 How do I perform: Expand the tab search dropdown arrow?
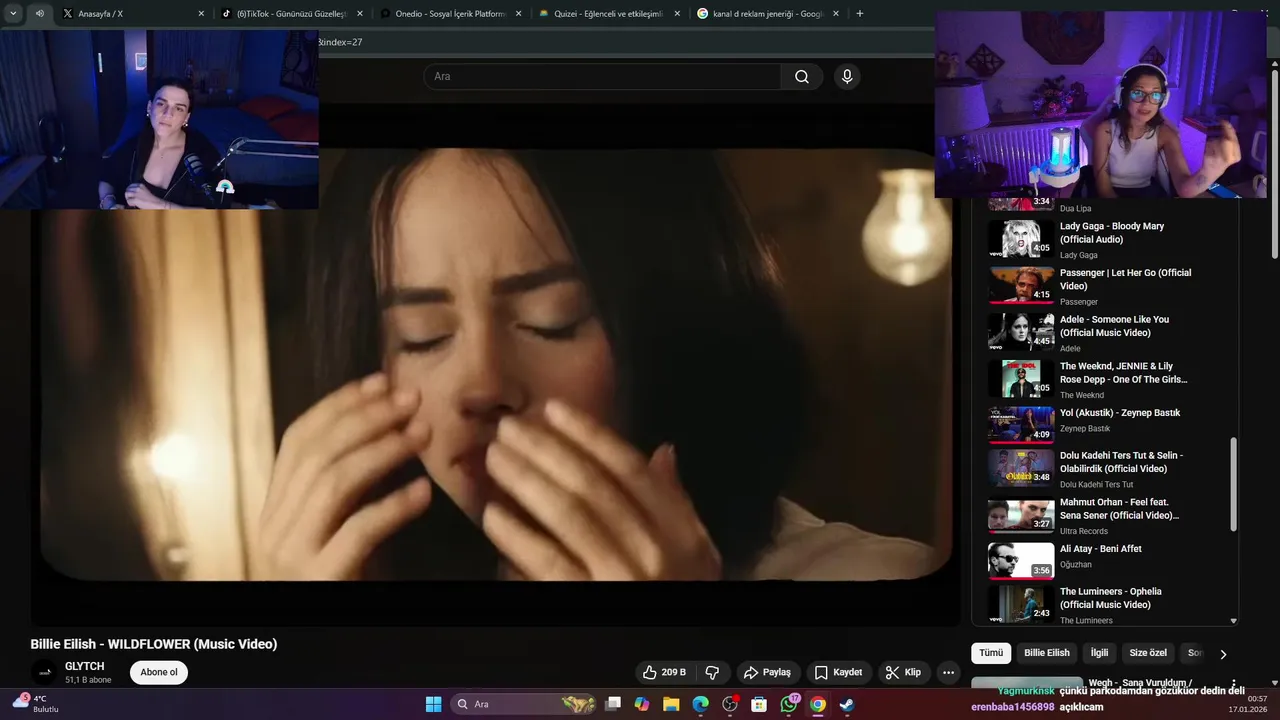click(x=13, y=14)
